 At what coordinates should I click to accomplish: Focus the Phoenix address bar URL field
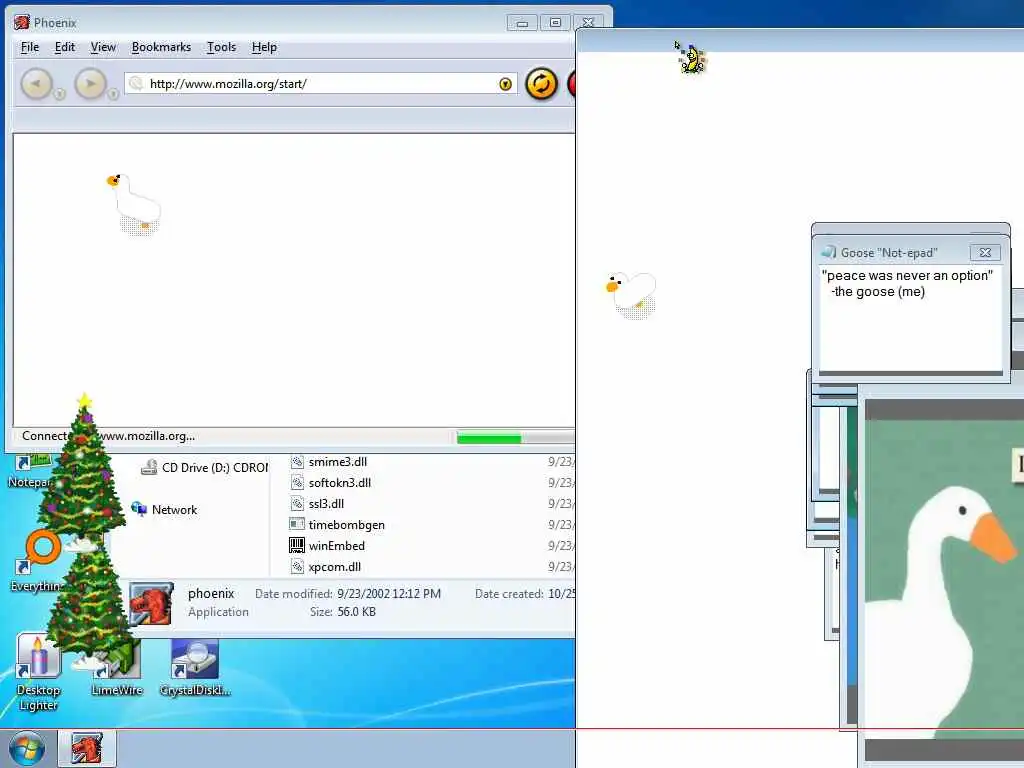321,84
